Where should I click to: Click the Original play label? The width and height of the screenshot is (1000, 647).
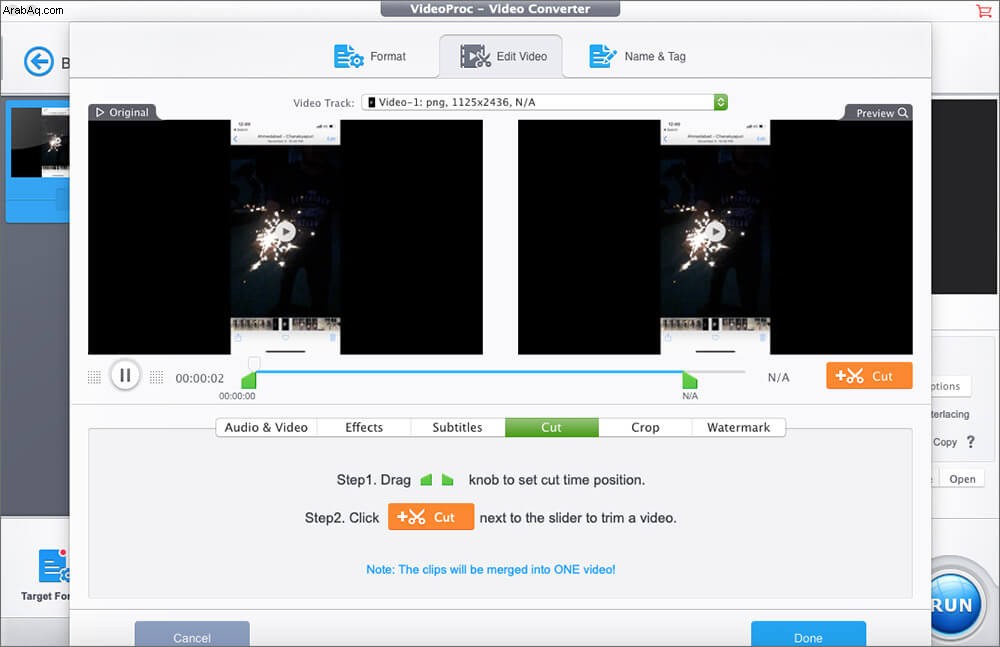click(x=122, y=112)
